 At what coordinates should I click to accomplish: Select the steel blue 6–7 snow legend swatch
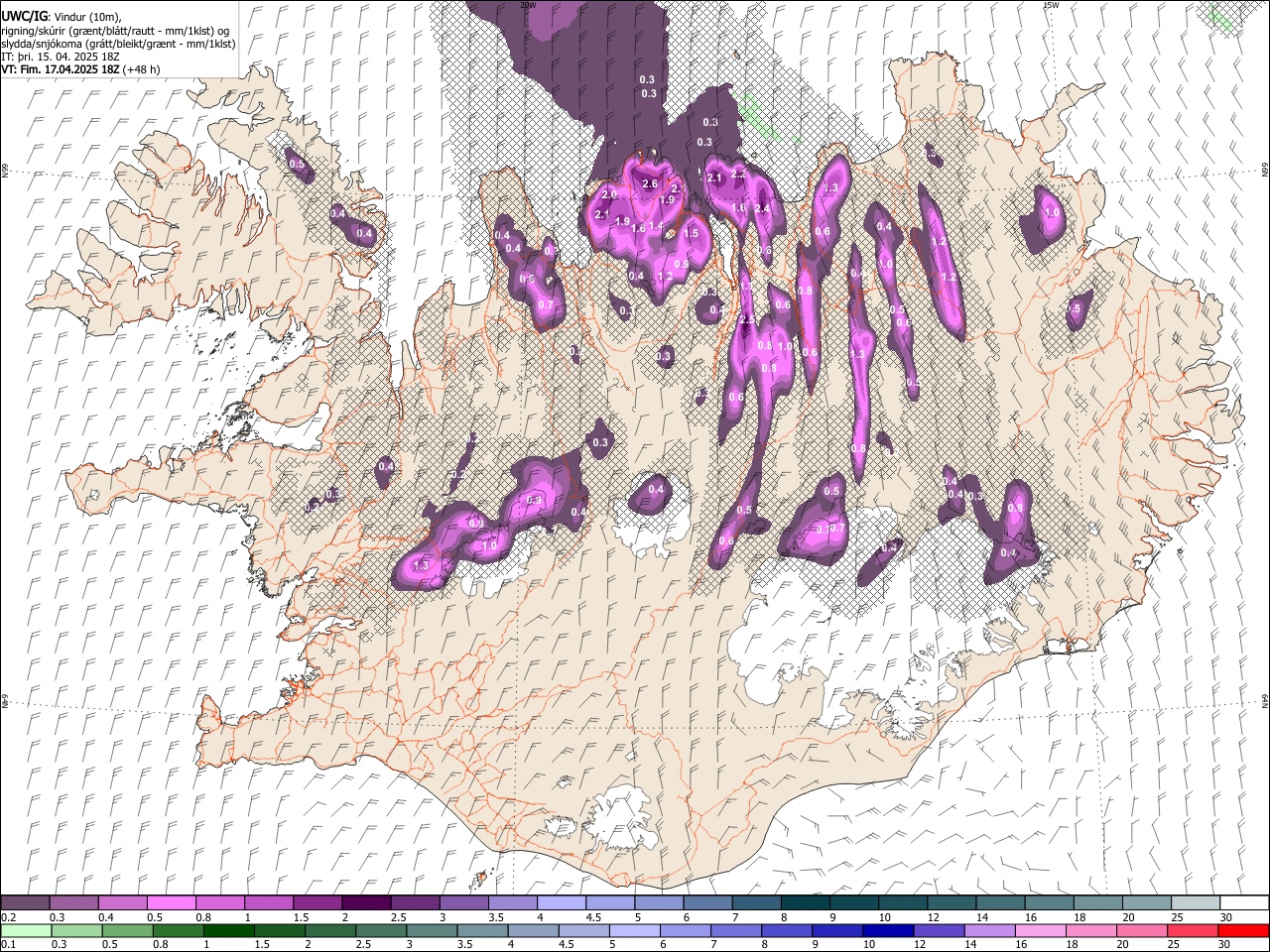pyautogui.click(x=707, y=903)
